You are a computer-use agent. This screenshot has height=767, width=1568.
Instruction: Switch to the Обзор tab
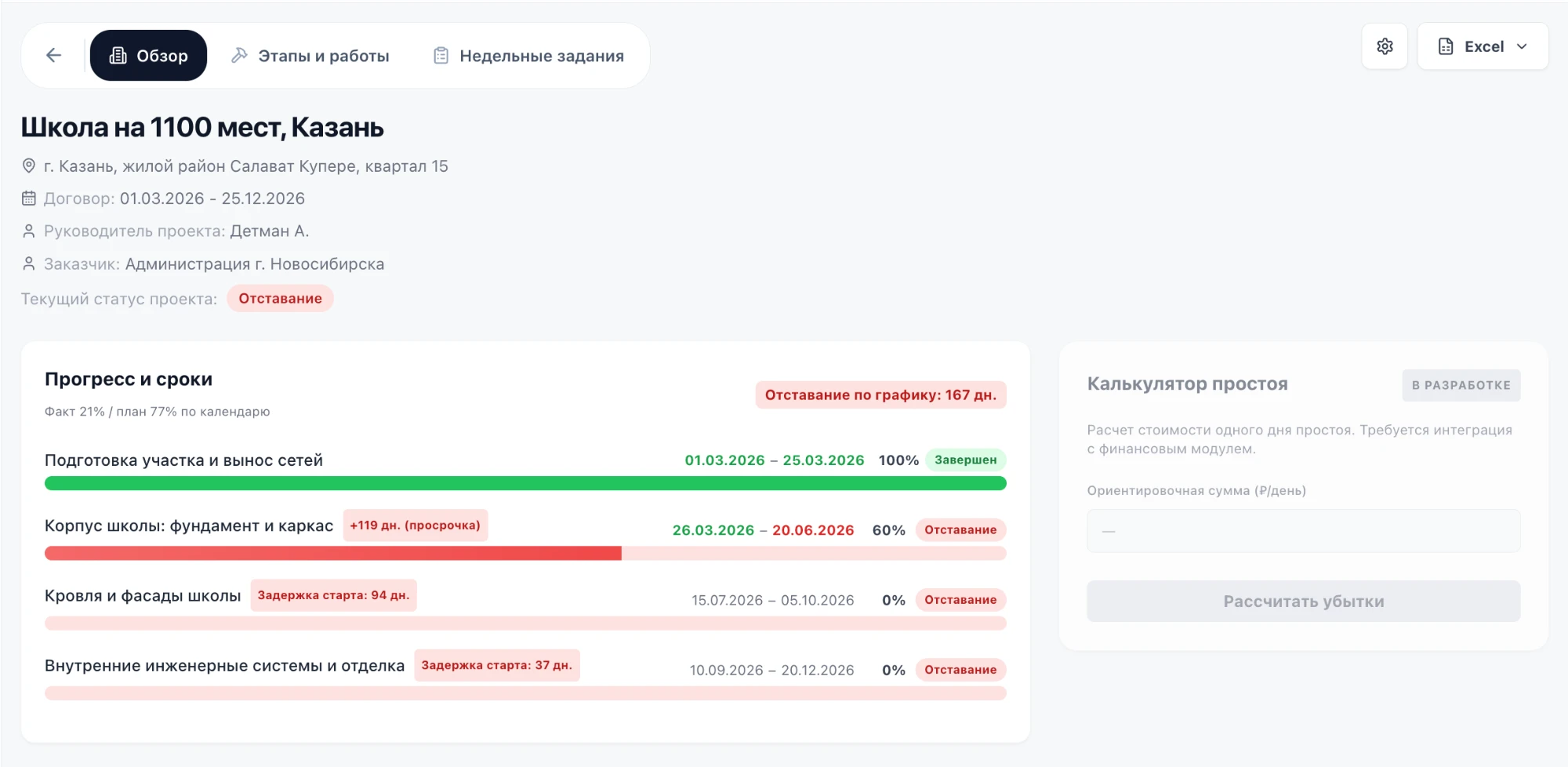[x=149, y=55]
